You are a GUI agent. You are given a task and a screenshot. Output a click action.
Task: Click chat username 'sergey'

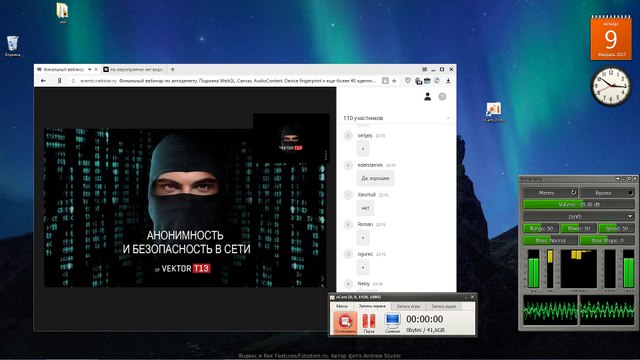click(365, 135)
